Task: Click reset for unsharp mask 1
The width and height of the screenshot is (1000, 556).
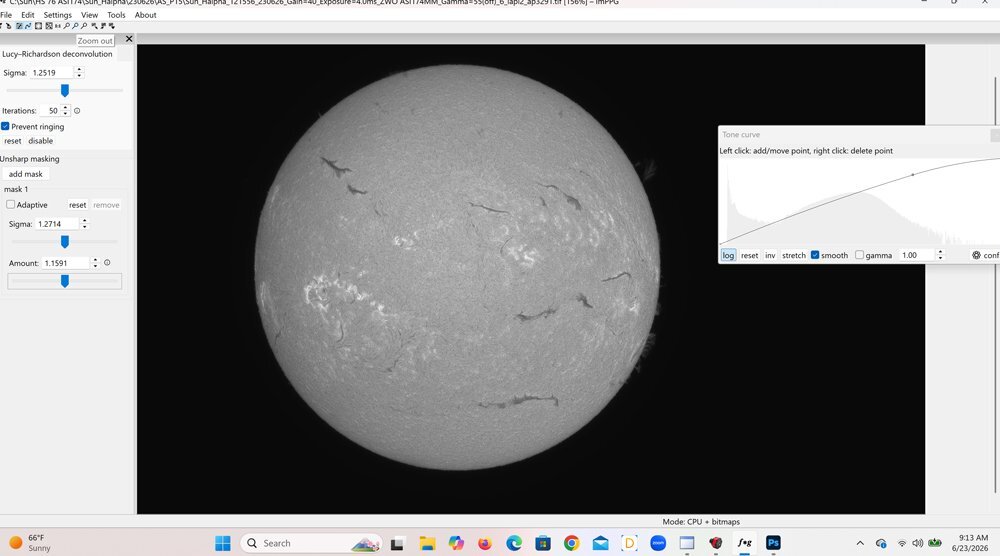Action: pos(77,205)
